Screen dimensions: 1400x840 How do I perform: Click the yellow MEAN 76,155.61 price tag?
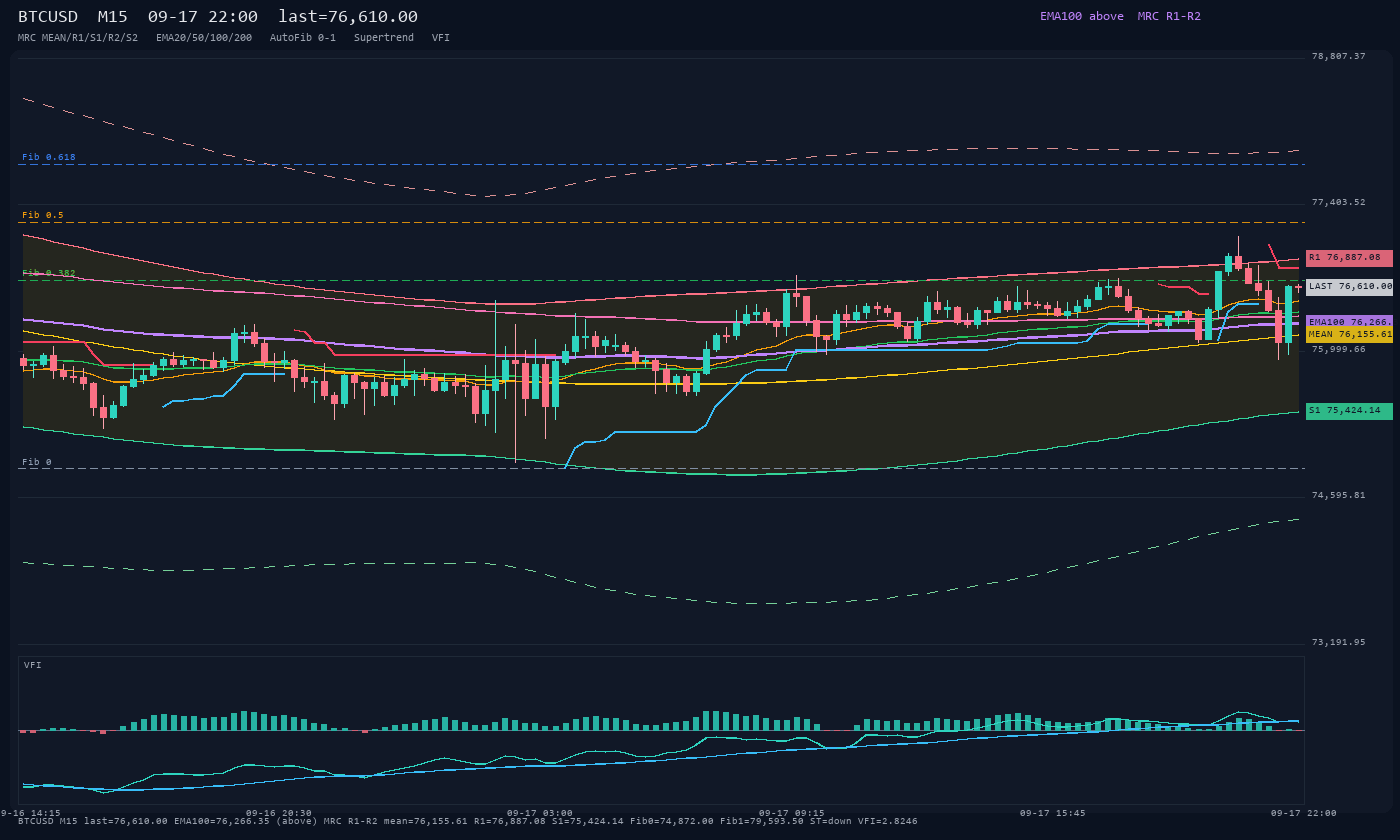click(x=1349, y=334)
